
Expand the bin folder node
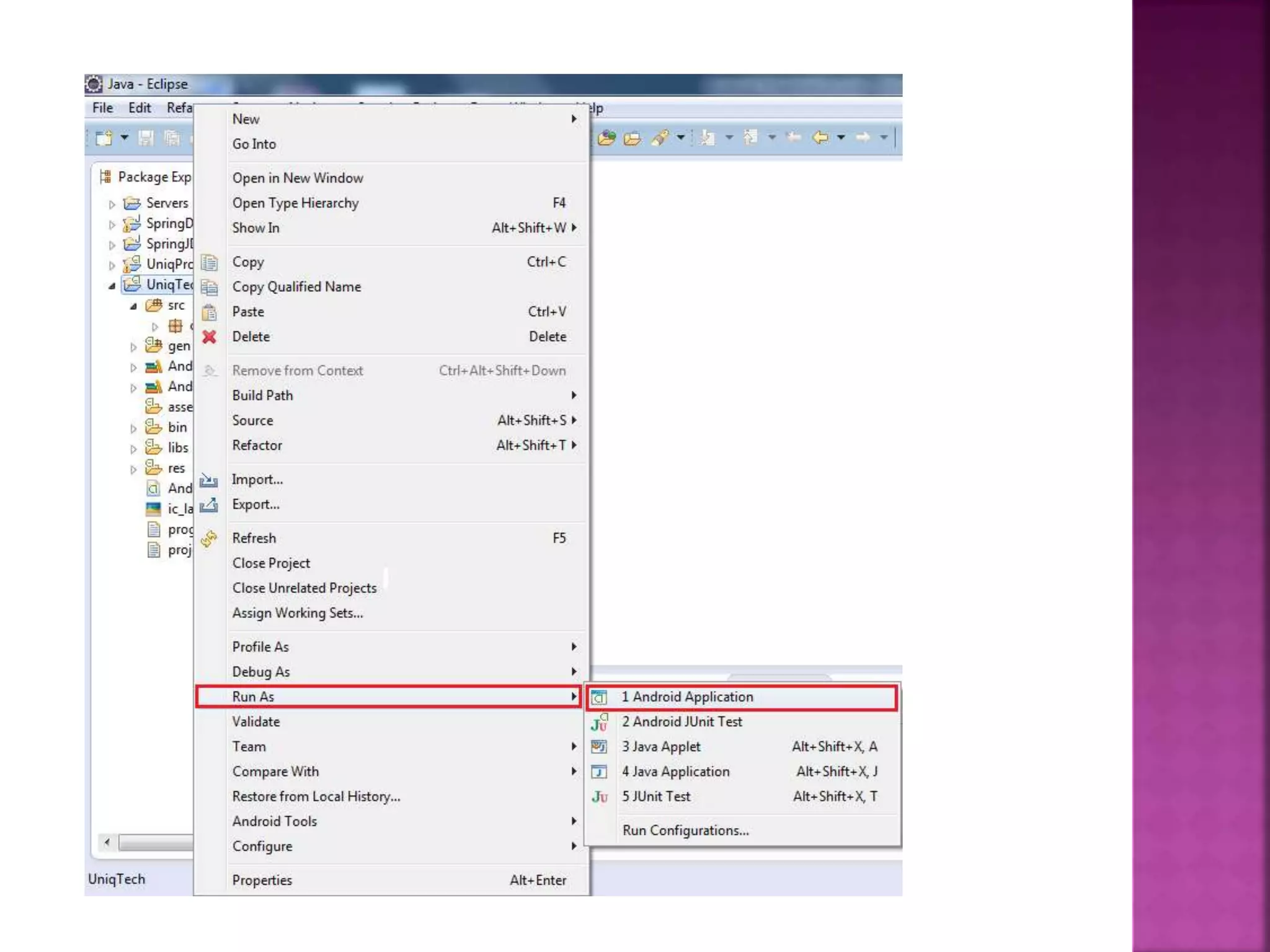[x=133, y=428]
